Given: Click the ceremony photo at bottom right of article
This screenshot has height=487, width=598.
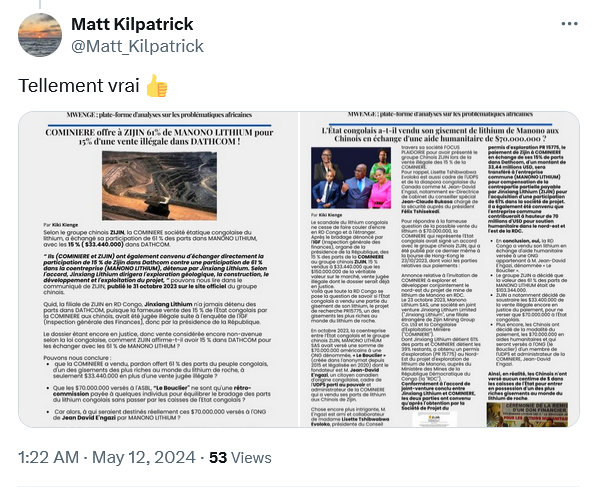Looking at the screenshot, I should (x=527, y=414).
